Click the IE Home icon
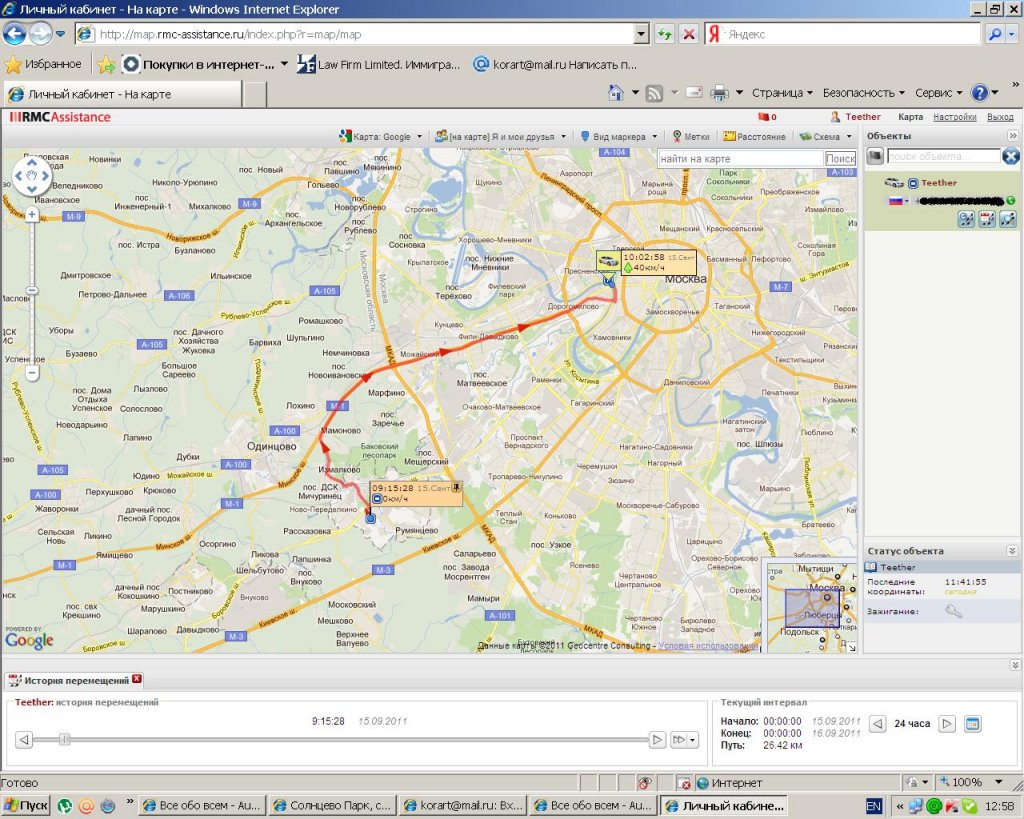Screen dimensions: 1024x819 tap(616, 93)
